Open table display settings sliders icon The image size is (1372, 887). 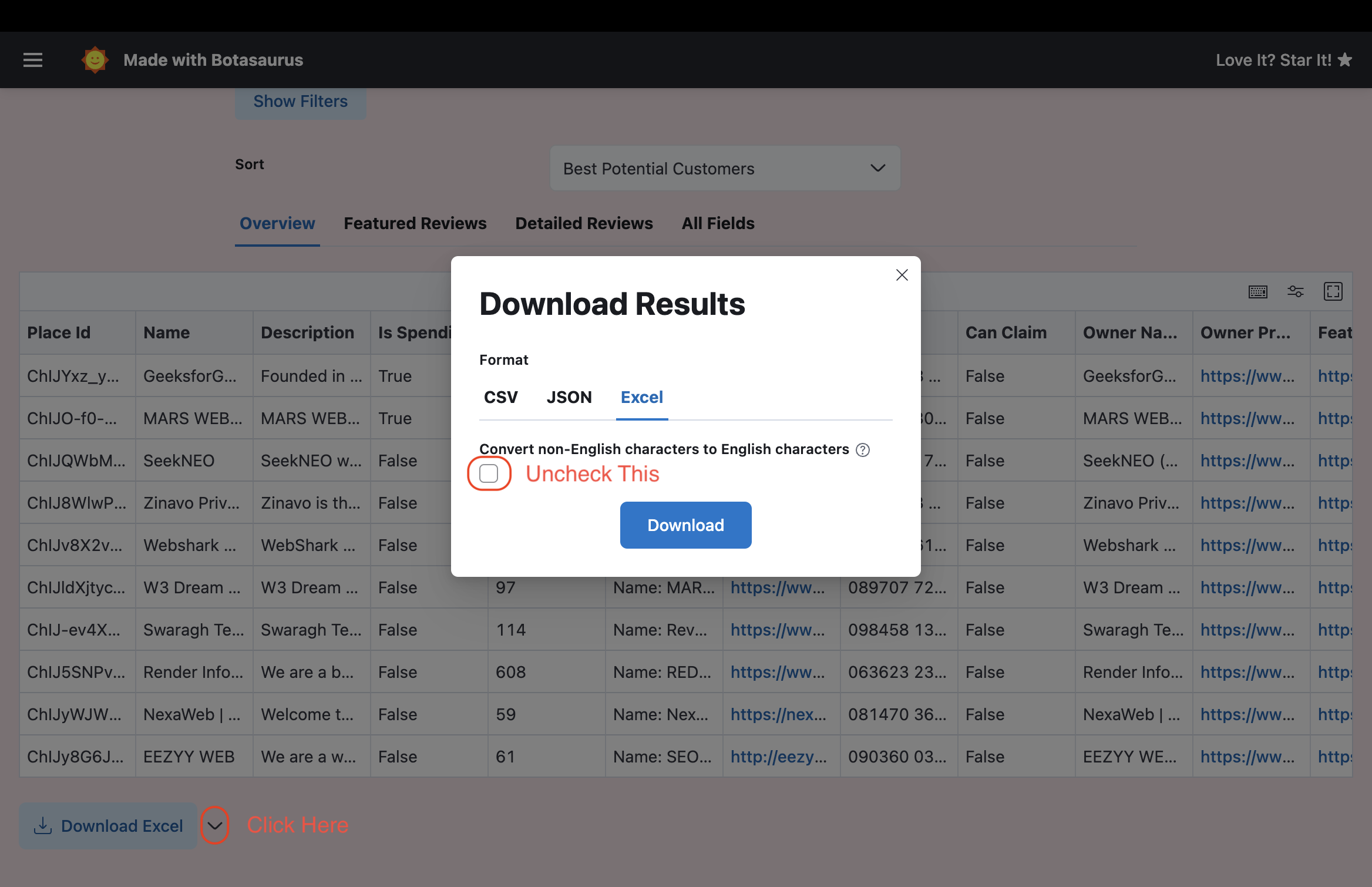tap(1295, 292)
